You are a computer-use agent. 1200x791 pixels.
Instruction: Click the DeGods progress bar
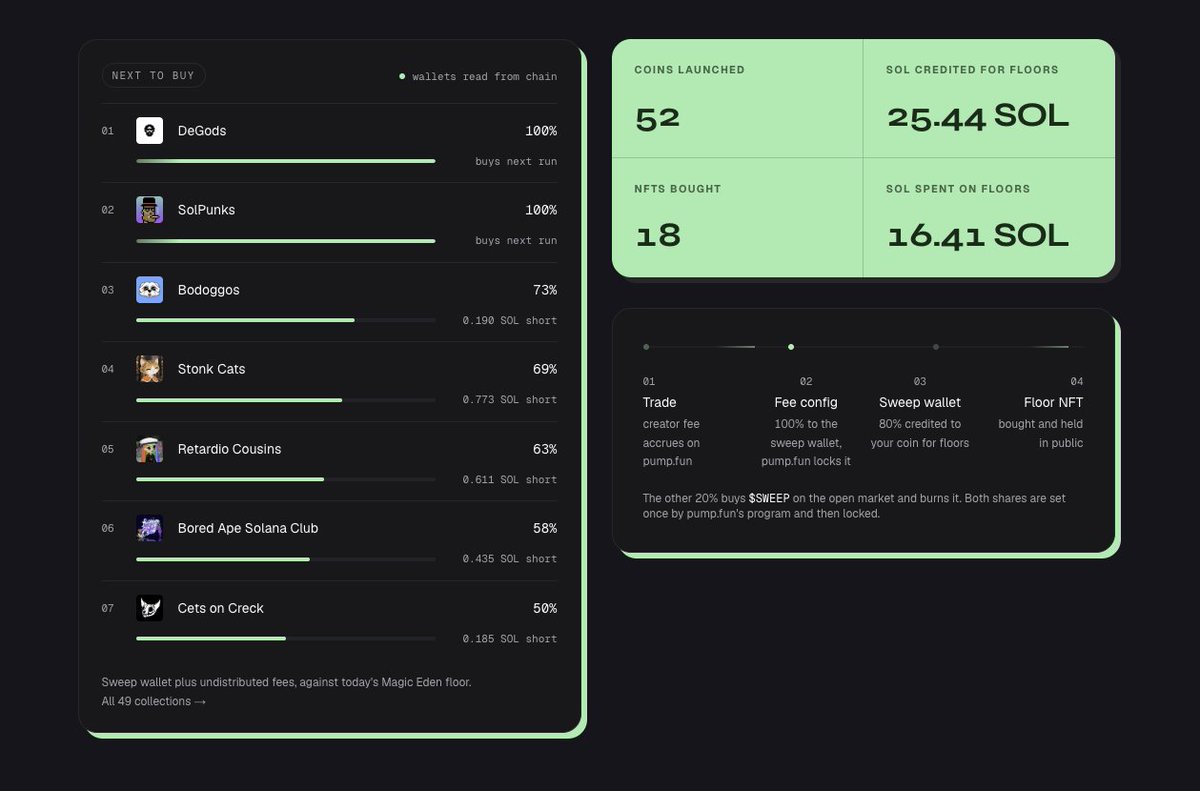pyautogui.click(x=286, y=161)
